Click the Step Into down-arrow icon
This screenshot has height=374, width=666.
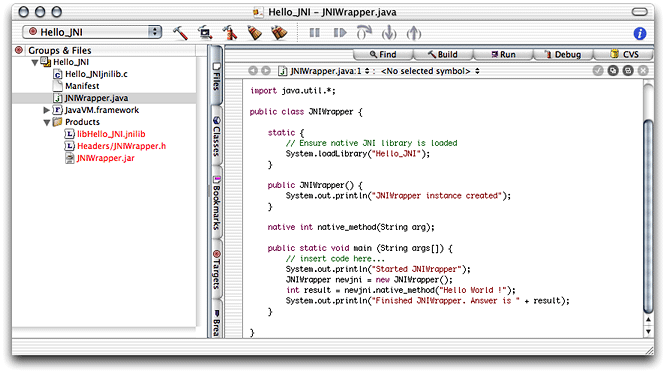tap(389, 33)
